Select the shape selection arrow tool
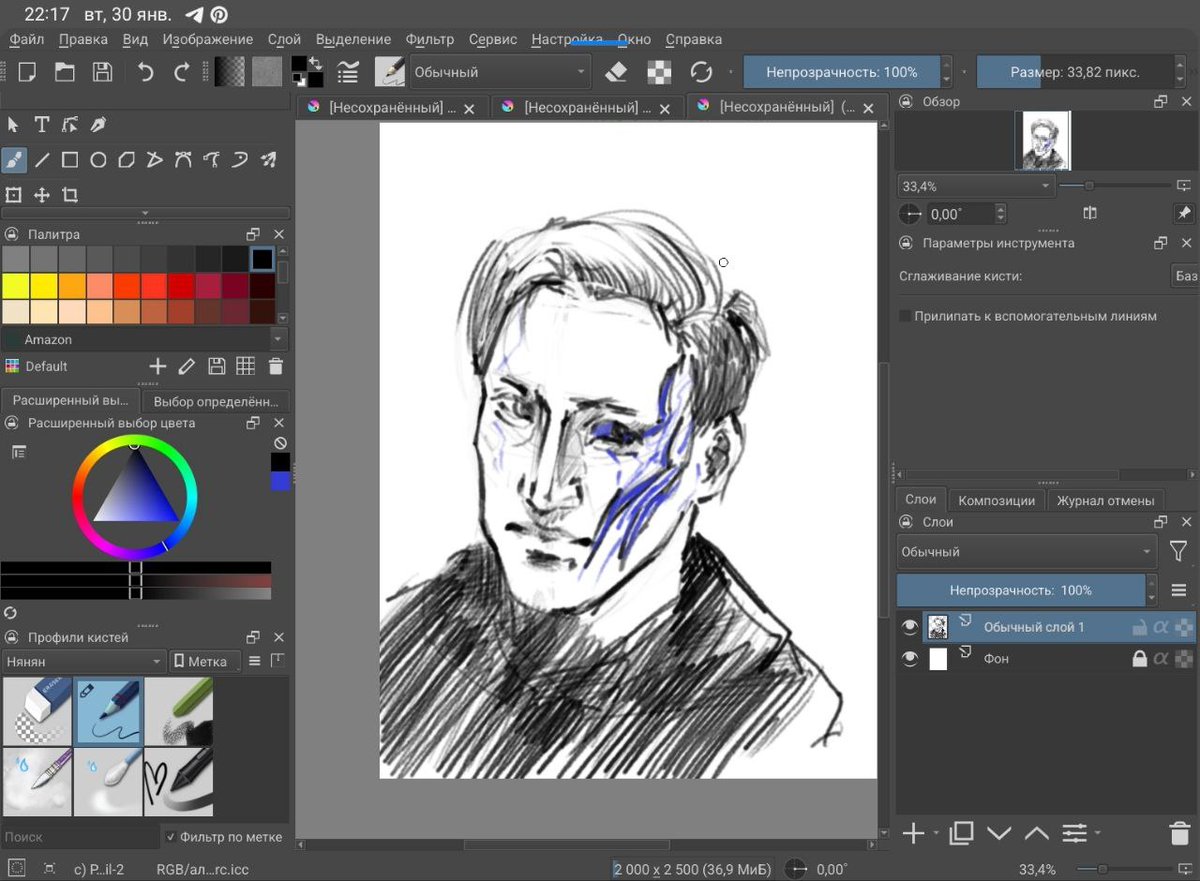 pyautogui.click(x=14, y=125)
